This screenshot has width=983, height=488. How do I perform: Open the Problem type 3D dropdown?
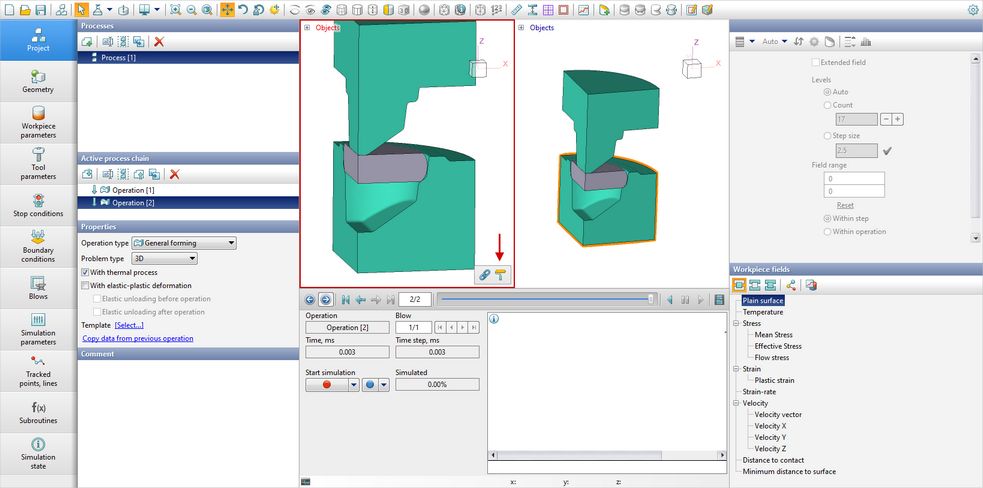click(x=165, y=258)
